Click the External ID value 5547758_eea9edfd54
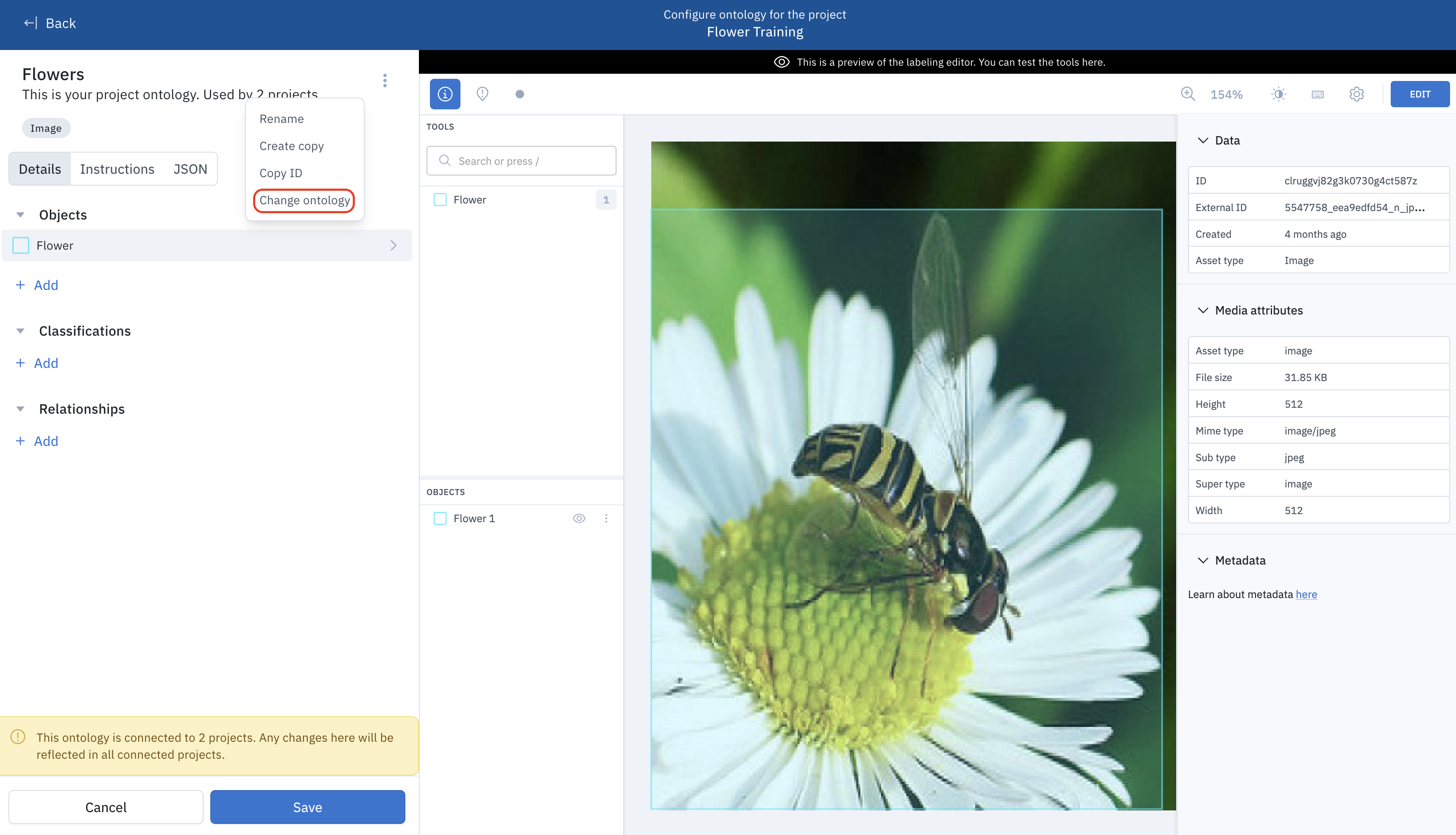Screen dimensions: 1456x835 tap(1355, 208)
